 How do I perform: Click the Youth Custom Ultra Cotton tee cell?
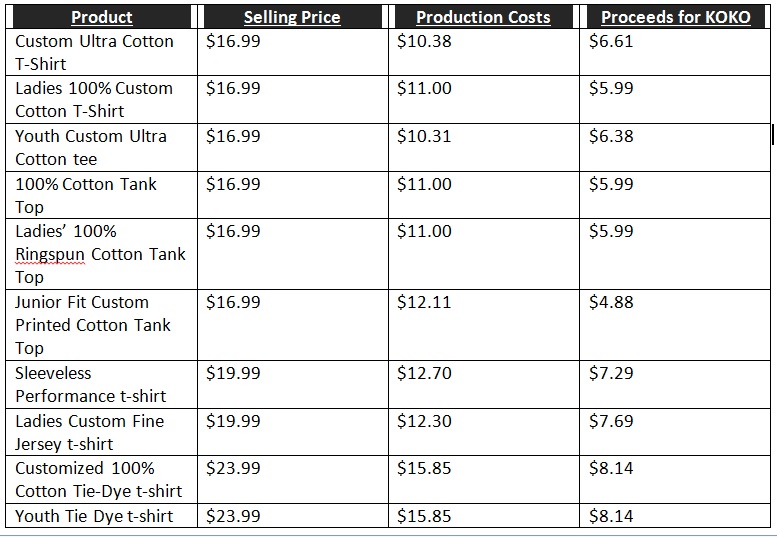pyautogui.click(x=91, y=147)
